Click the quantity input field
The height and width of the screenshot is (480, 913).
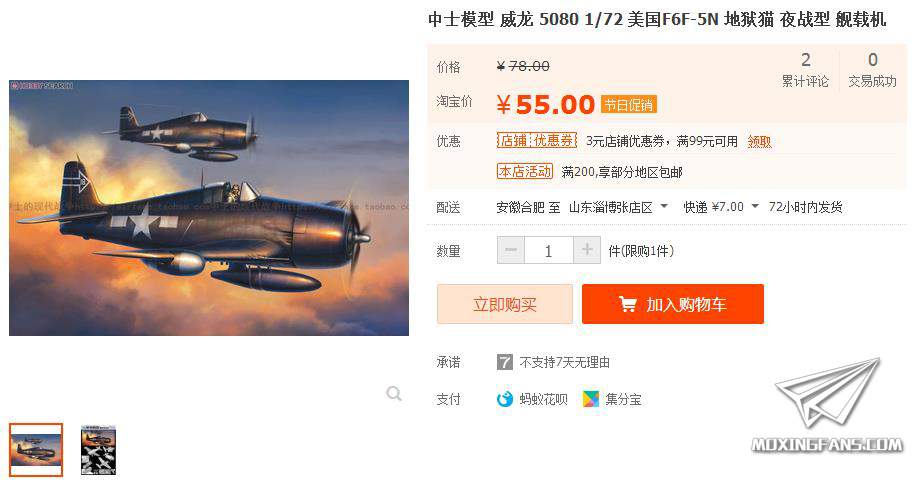tap(548, 250)
